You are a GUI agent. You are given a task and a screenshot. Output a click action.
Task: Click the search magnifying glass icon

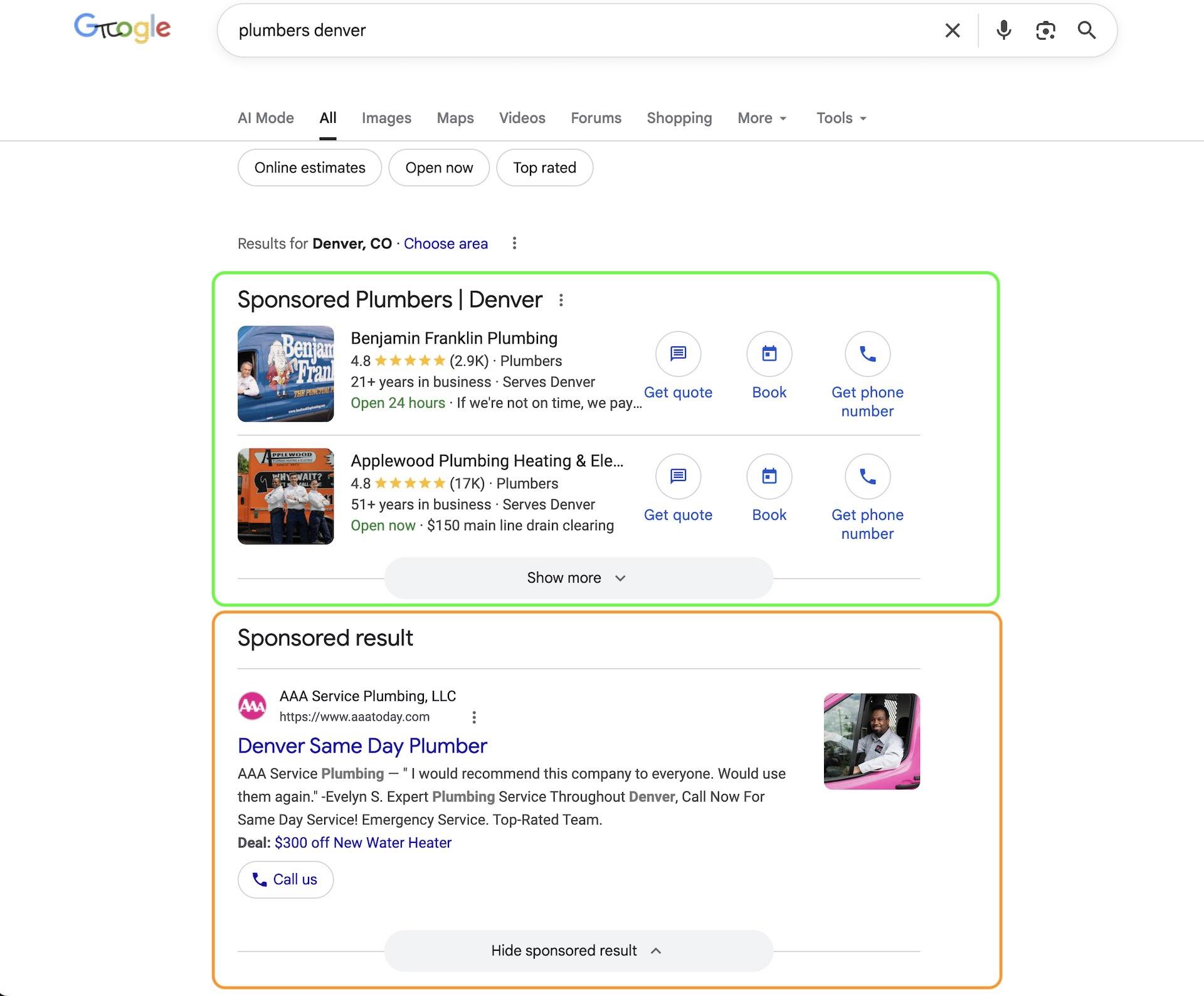pos(1087,30)
